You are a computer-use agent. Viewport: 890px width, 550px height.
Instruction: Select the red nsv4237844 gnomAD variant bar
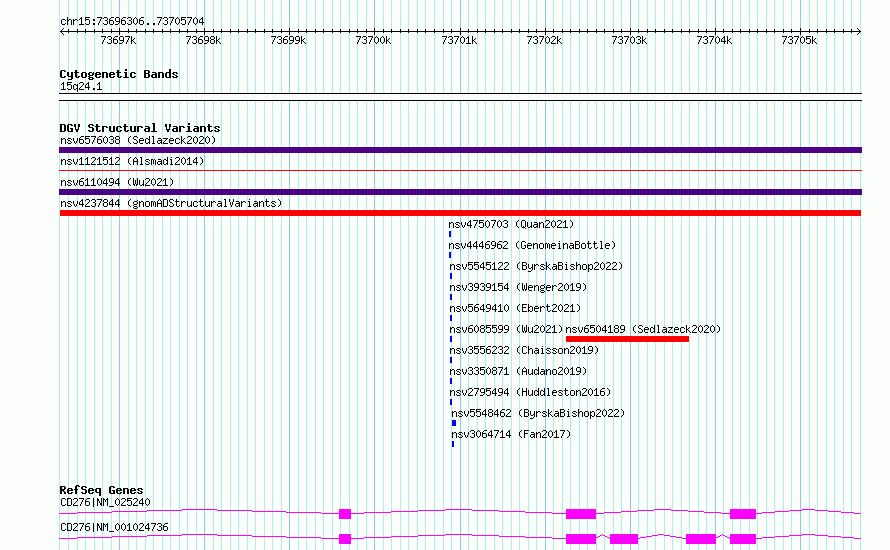pyautogui.click(x=460, y=213)
